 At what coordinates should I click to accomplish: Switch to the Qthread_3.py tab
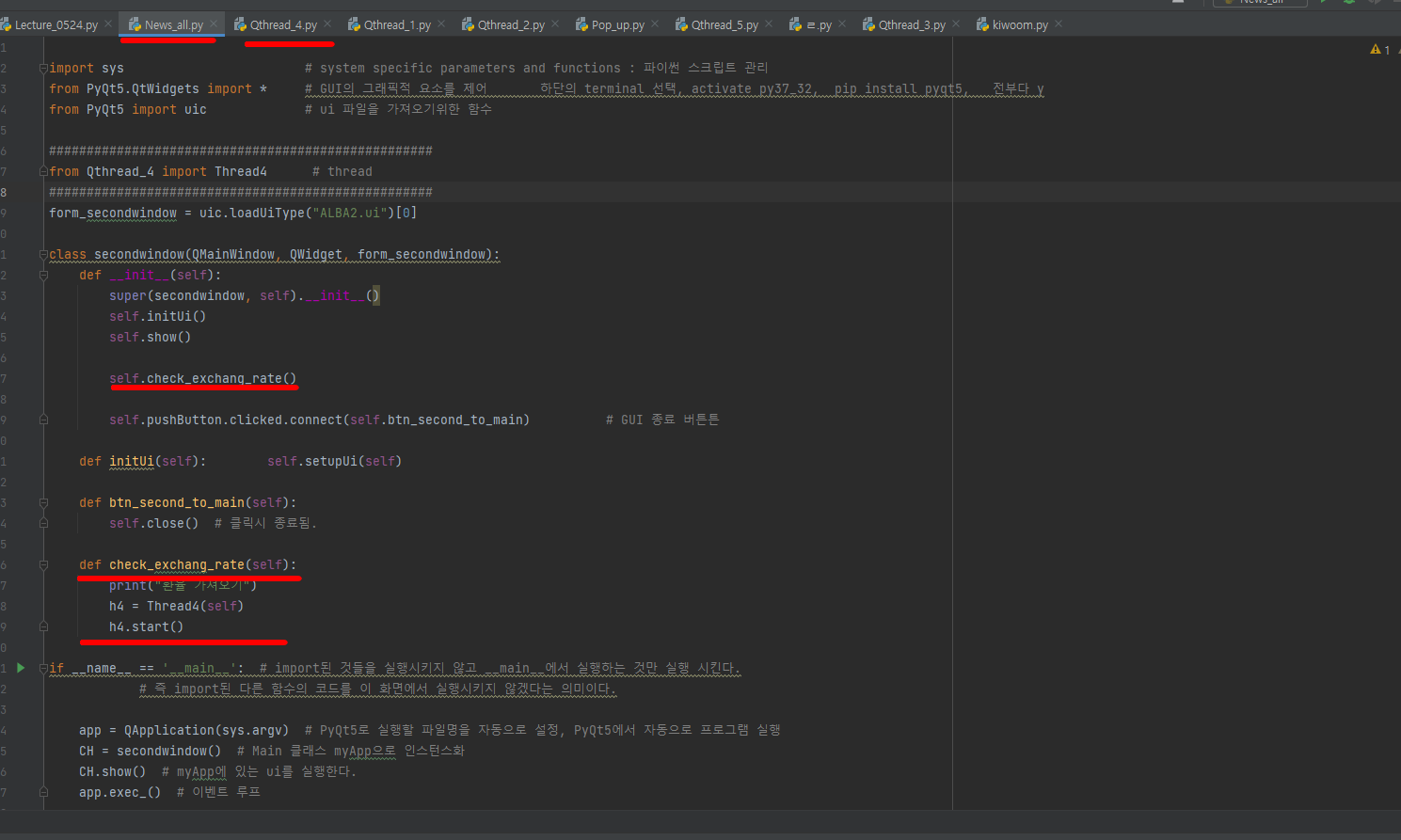click(x=912, y=24)
